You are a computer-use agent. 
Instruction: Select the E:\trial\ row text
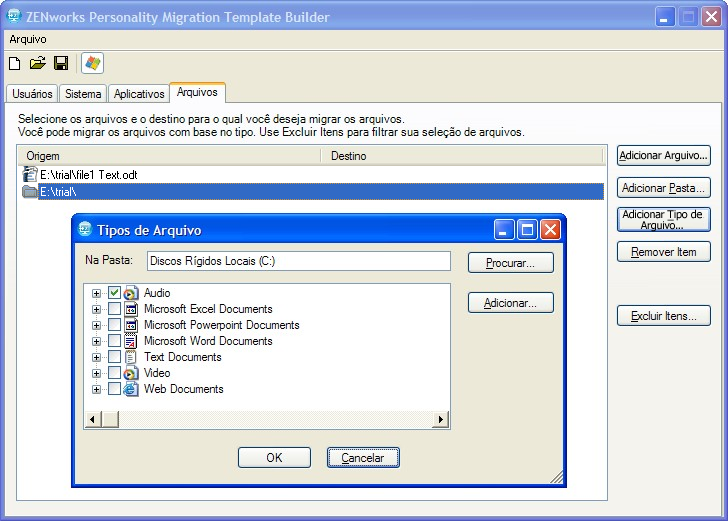click(x=58, y=191)
